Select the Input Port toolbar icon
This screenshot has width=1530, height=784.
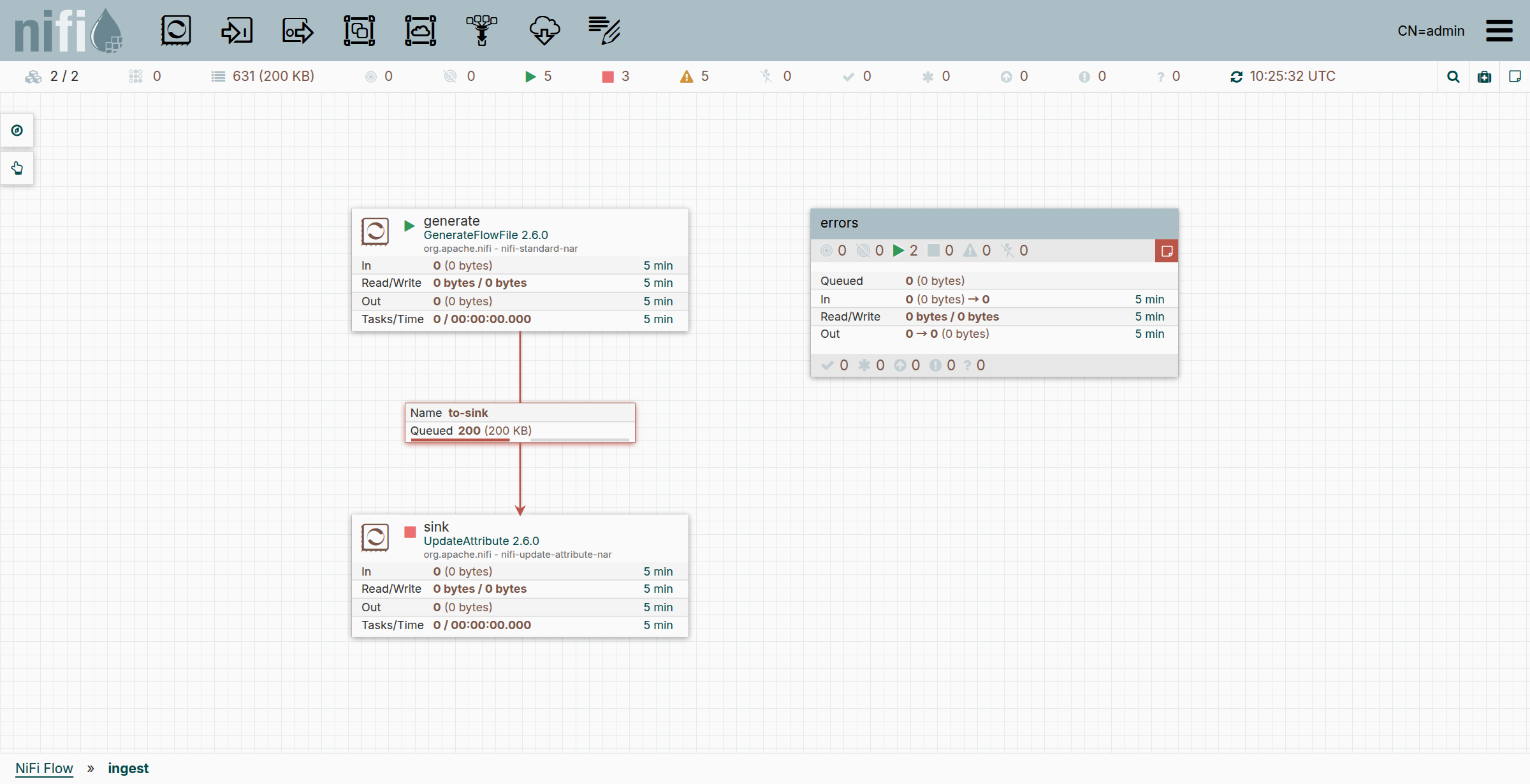tap(237, 30)
